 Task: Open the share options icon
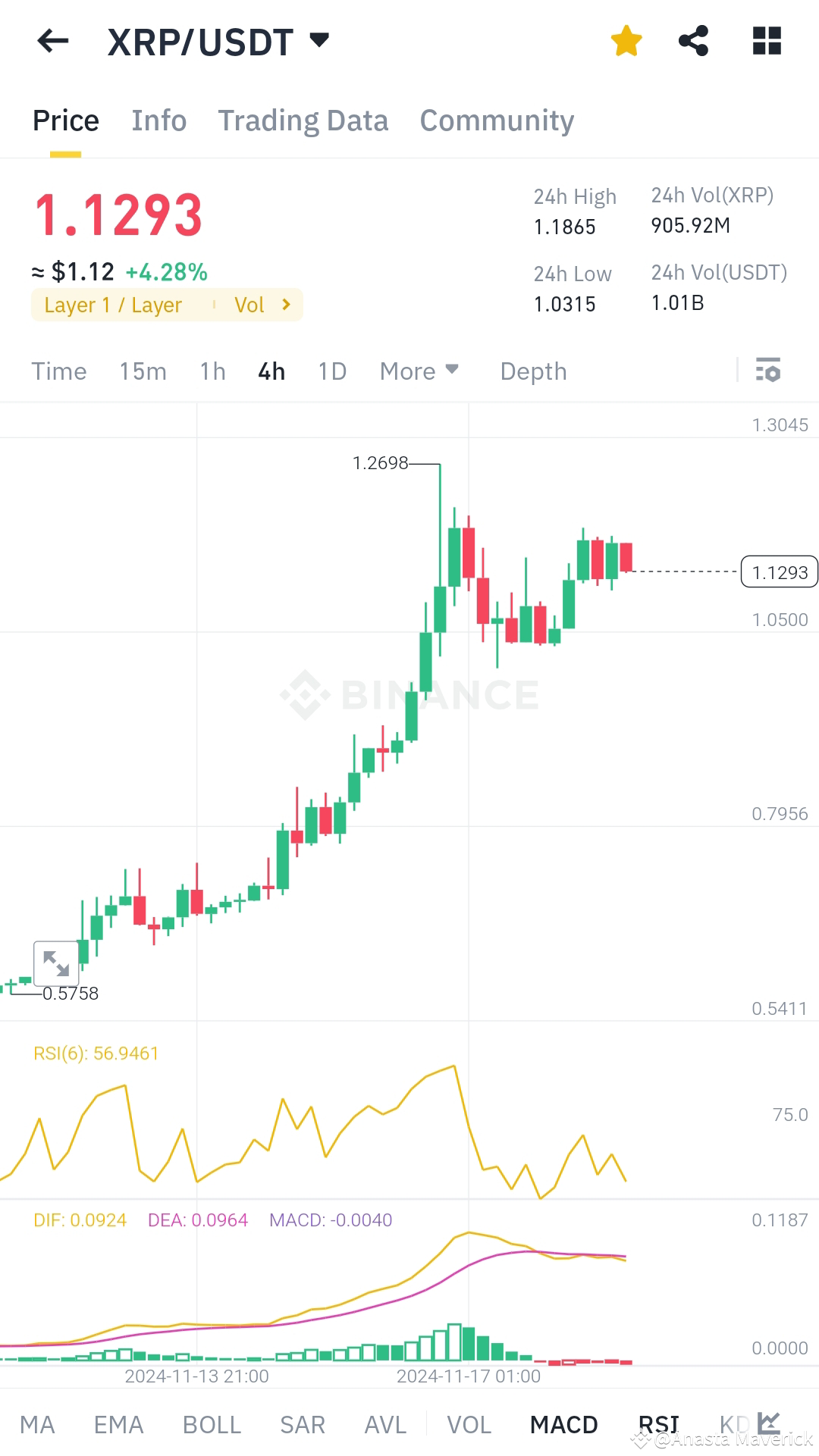pos(695,41)
